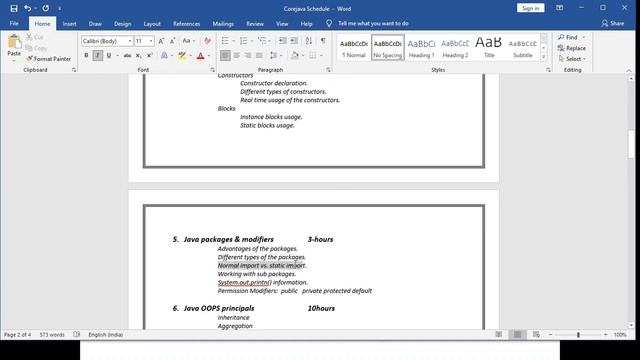
Task: Click the vertical scrollbar thumb
Action: point(631,144)
